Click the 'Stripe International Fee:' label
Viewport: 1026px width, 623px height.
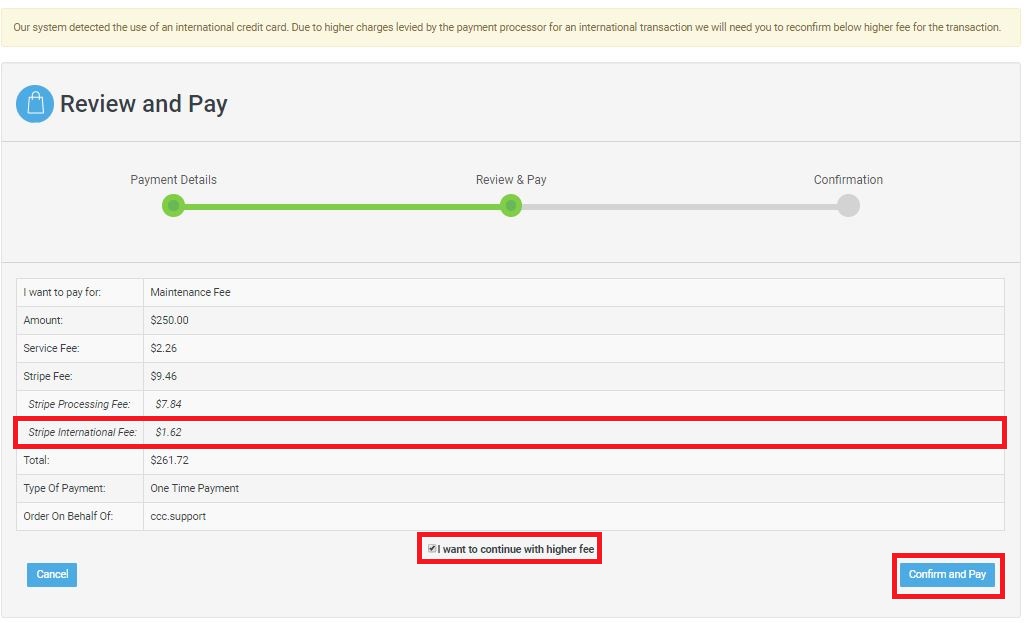82,433
